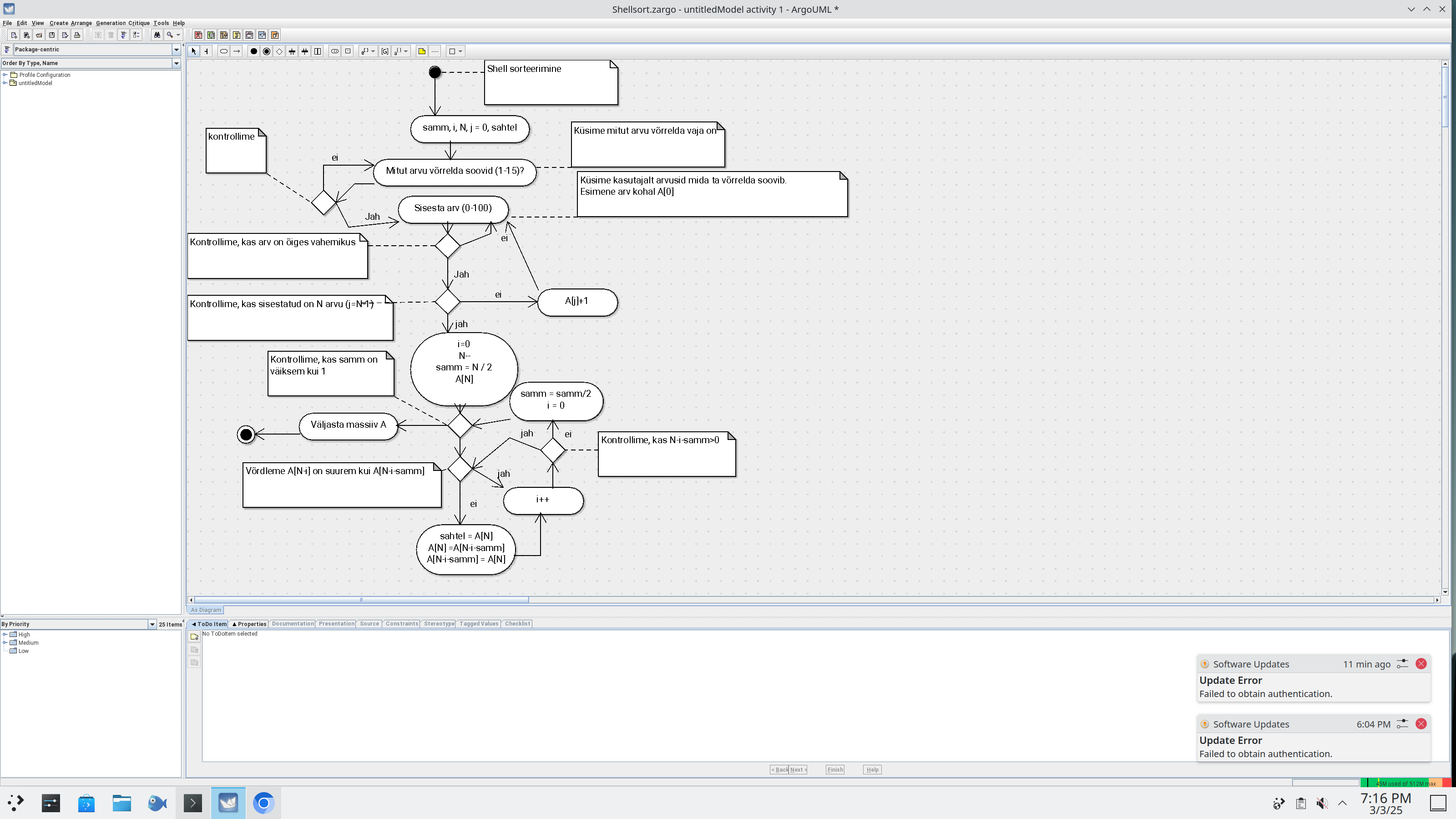Click the Branch diamond tool
1456x819 pixels.
coord(279,51)
